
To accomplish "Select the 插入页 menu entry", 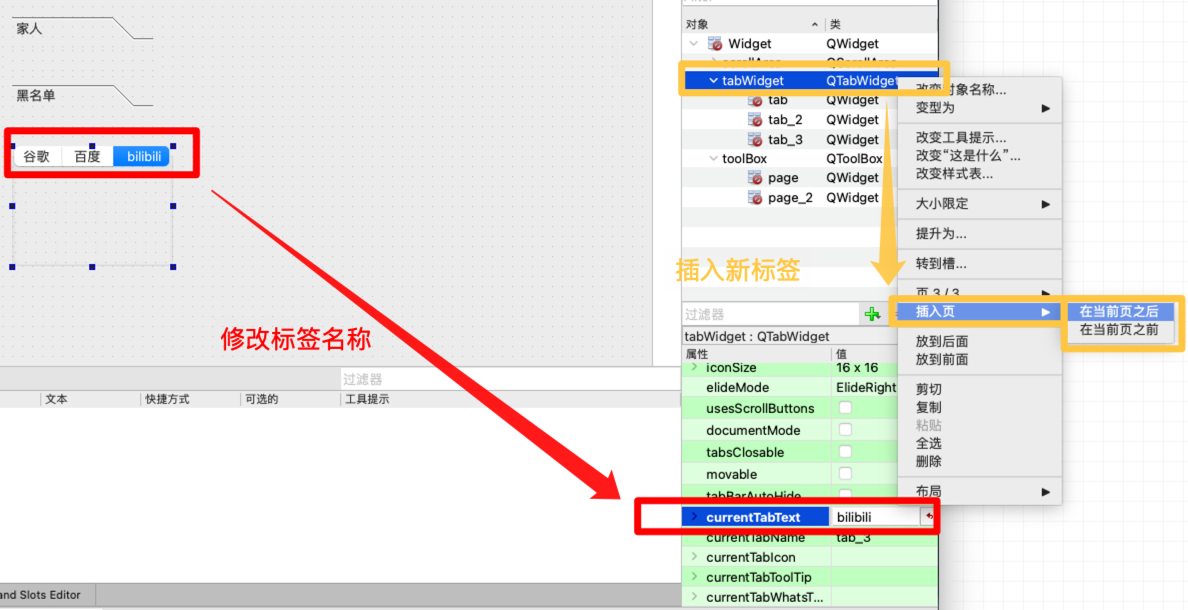I will point(978,312).
